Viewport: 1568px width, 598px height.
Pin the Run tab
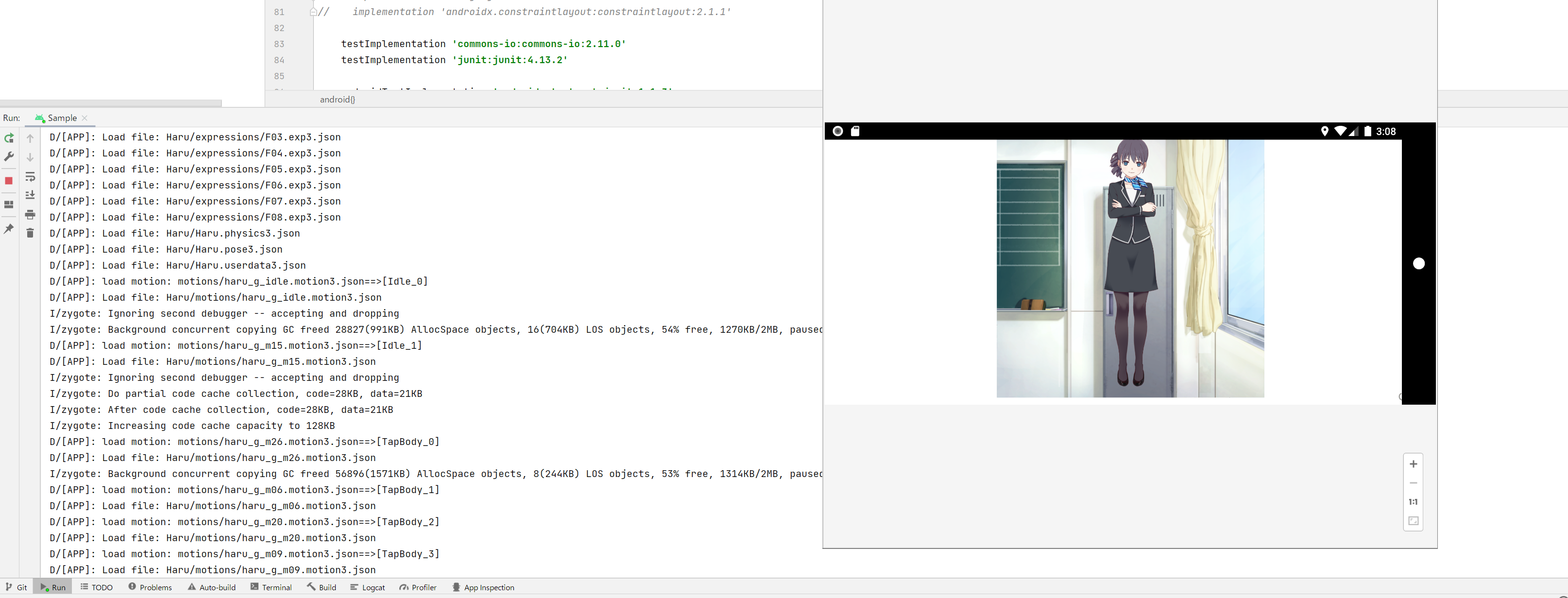tap(9, 229)
